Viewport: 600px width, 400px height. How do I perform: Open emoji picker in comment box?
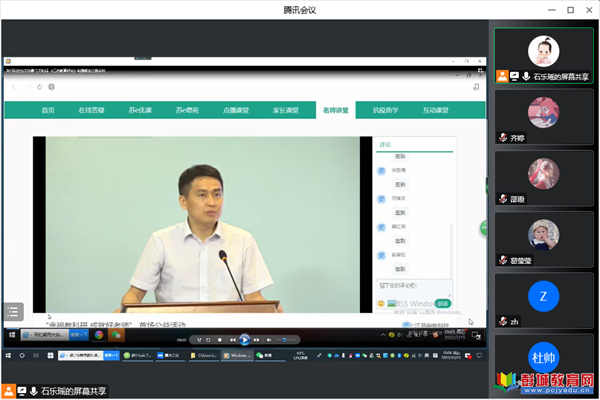click(x=381, y=304)
